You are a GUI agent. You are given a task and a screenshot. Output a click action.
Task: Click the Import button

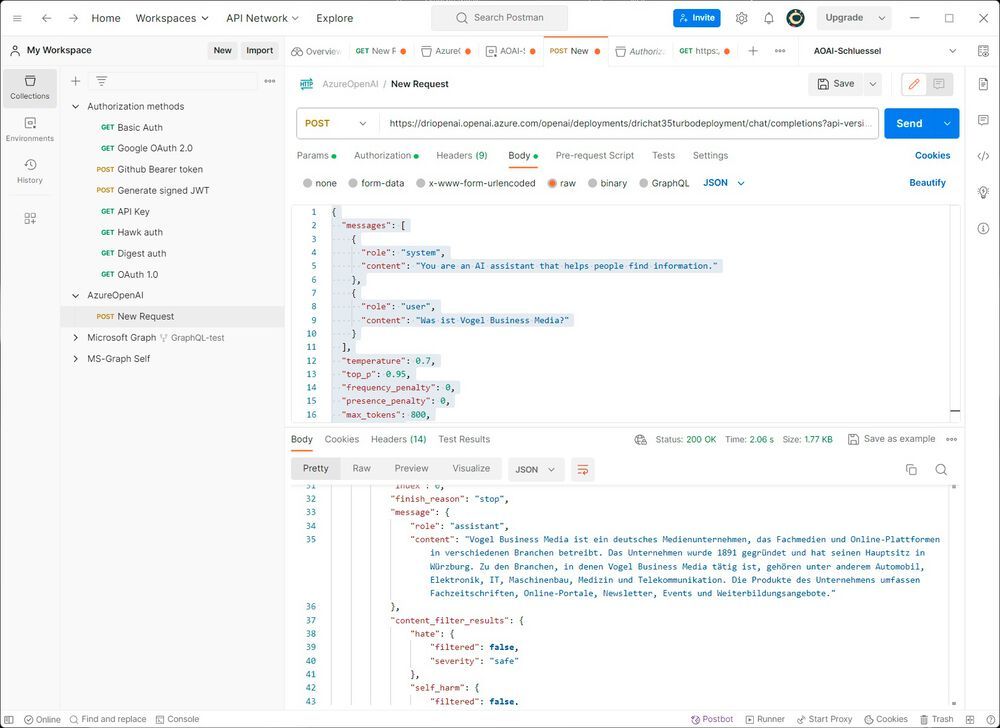tap(260, 51)
